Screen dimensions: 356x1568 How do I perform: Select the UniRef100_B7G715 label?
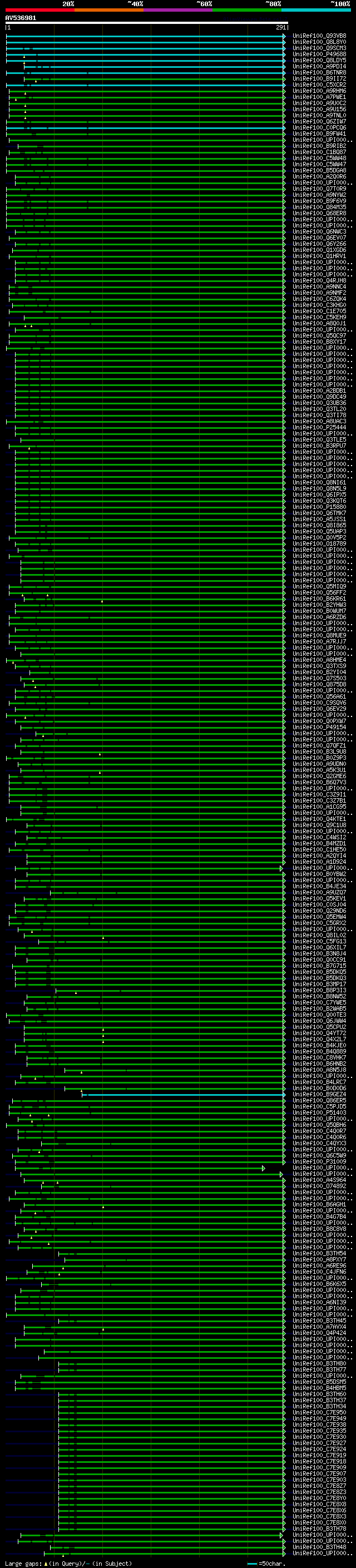(319, 966)
